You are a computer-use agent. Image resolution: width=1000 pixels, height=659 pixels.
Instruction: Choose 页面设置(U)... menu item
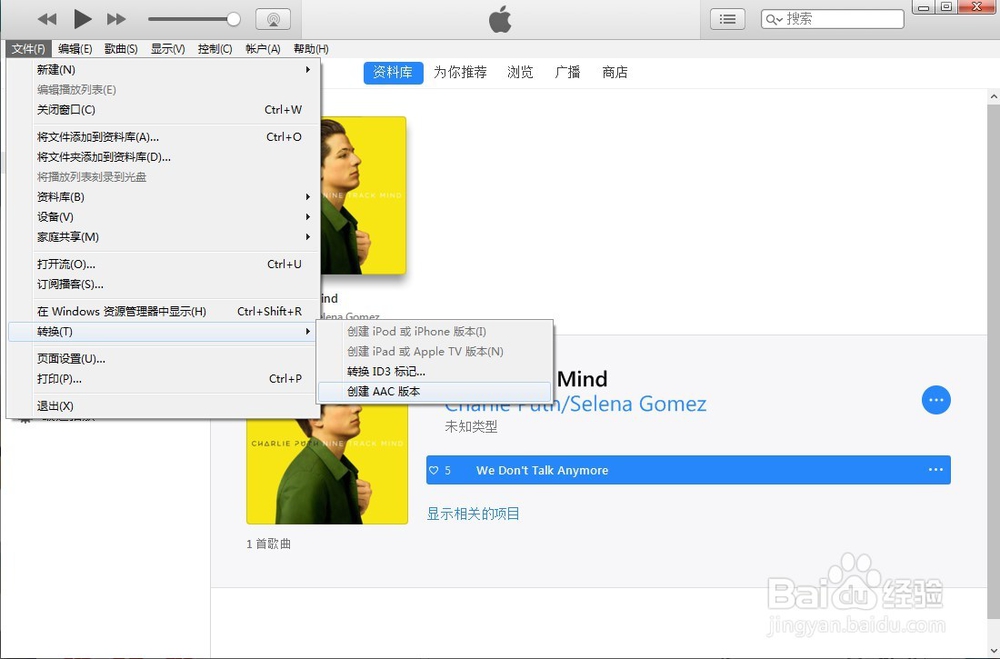[x=163, y=359]
